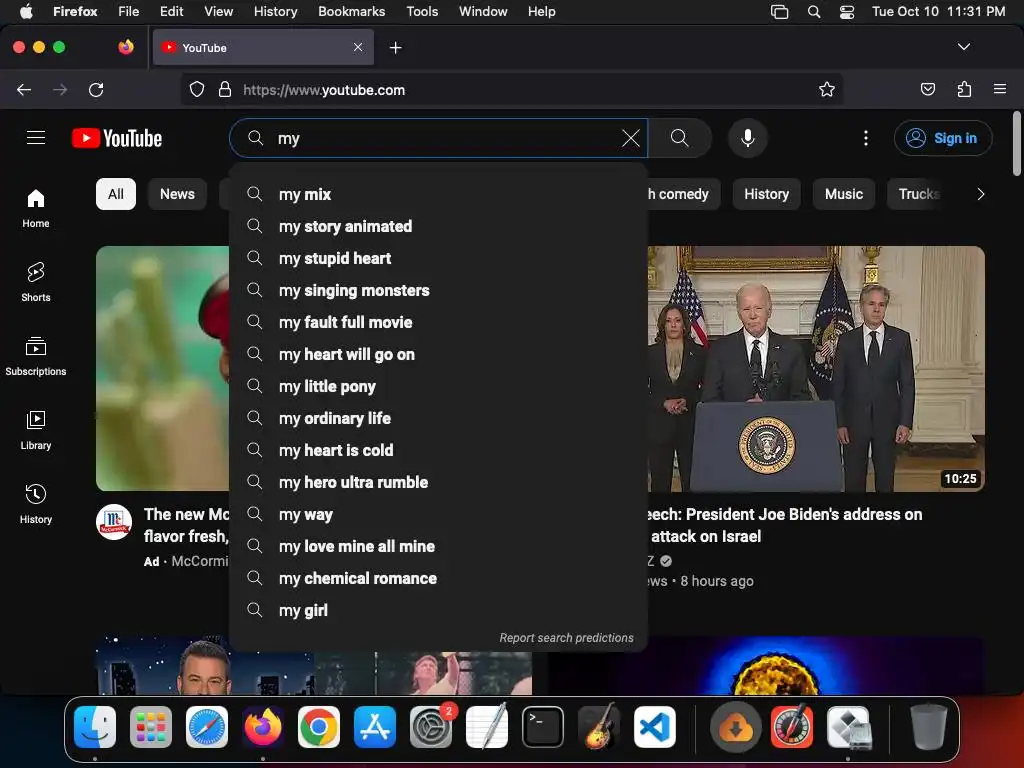Select the News filter chip
Viewport: 1024px width, 768px height.
pyautogui.click(x=177, y=194)
